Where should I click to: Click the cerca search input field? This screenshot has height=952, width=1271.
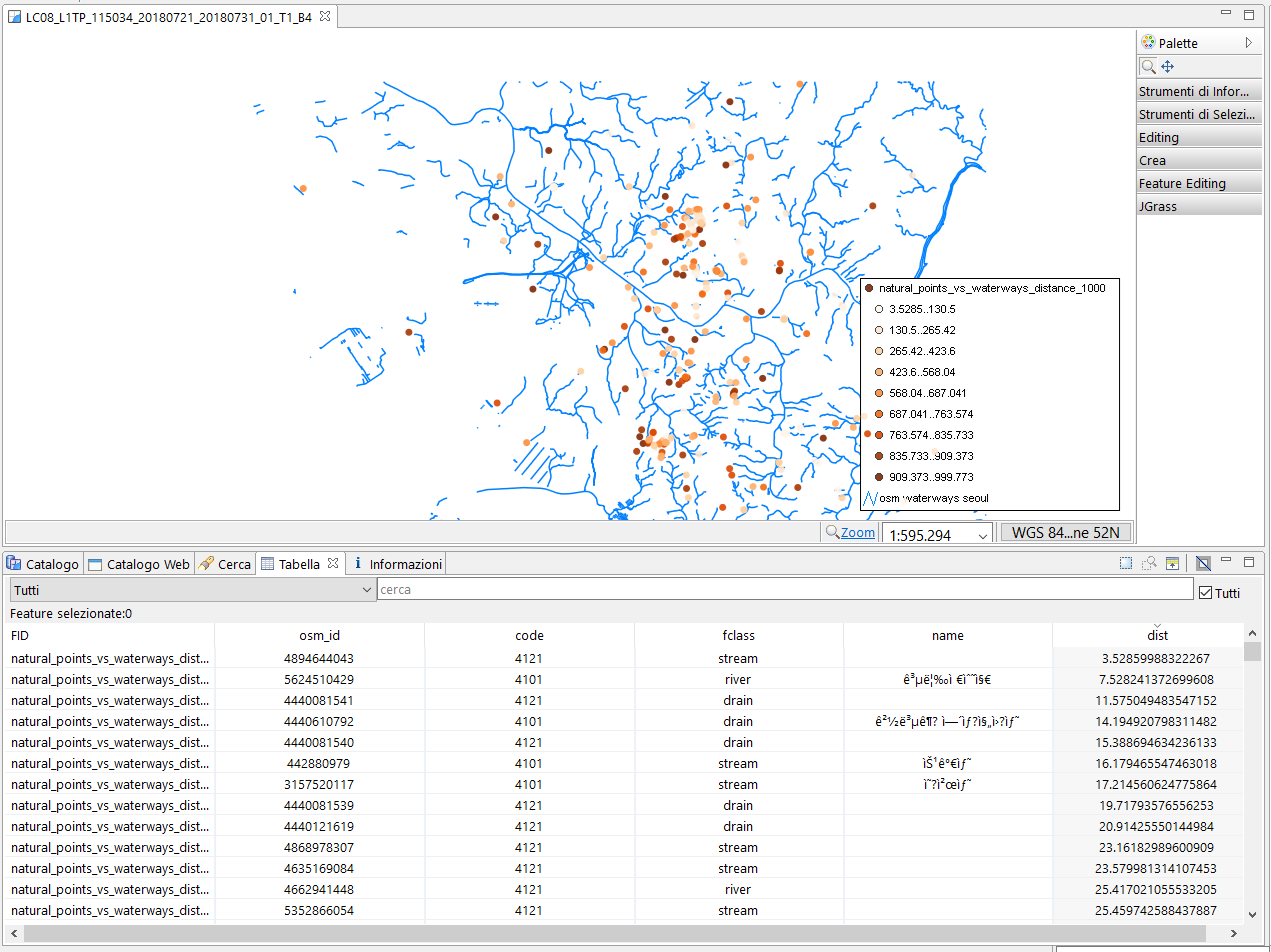[x=784, y=590]
